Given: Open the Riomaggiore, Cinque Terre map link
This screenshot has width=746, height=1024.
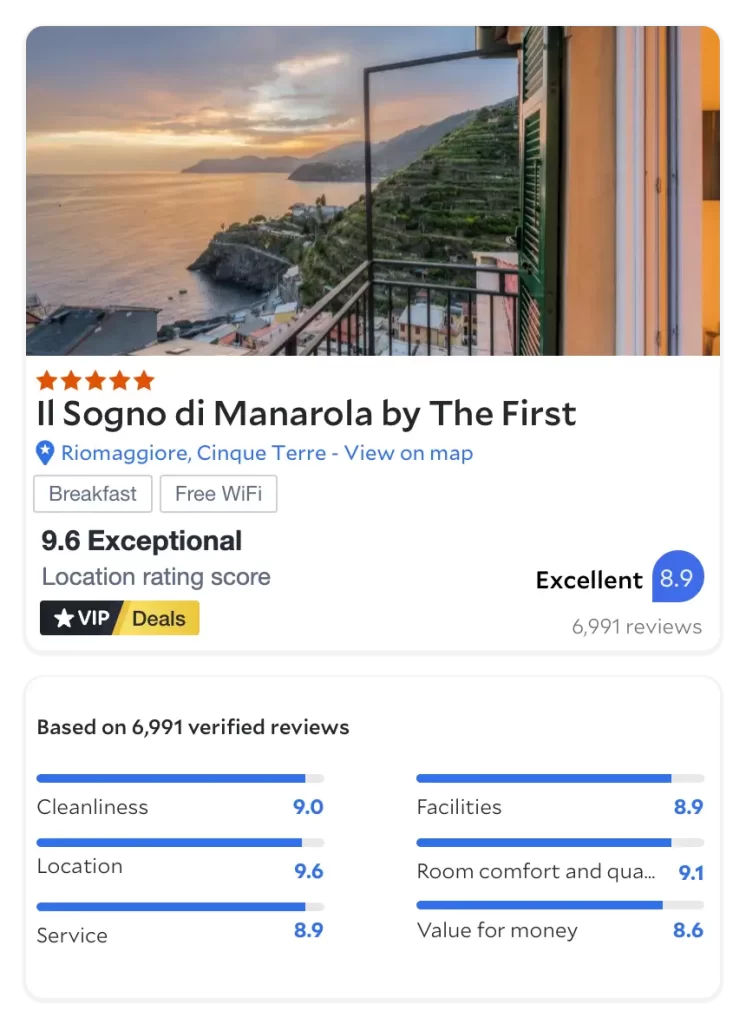Looking at the screenshot, I should click(267, 453).
